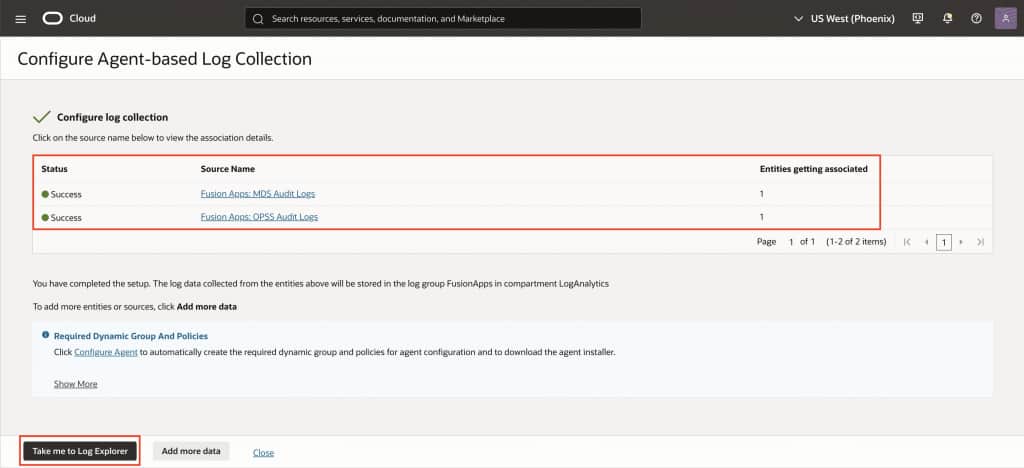Click the search magnifier icon
1024x468 pixels.
258,19
